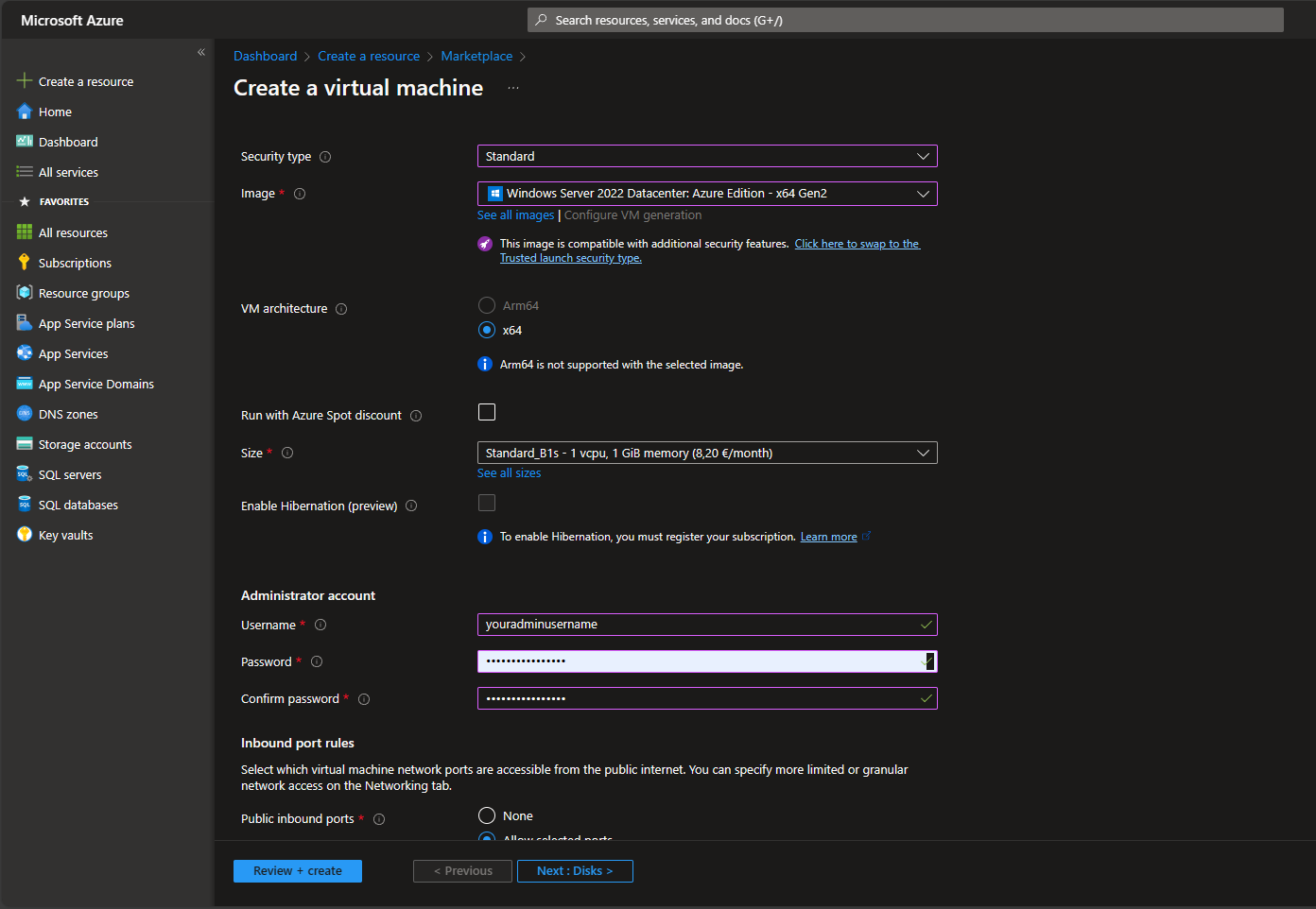Click the Key vaults icon

point(25,535)
